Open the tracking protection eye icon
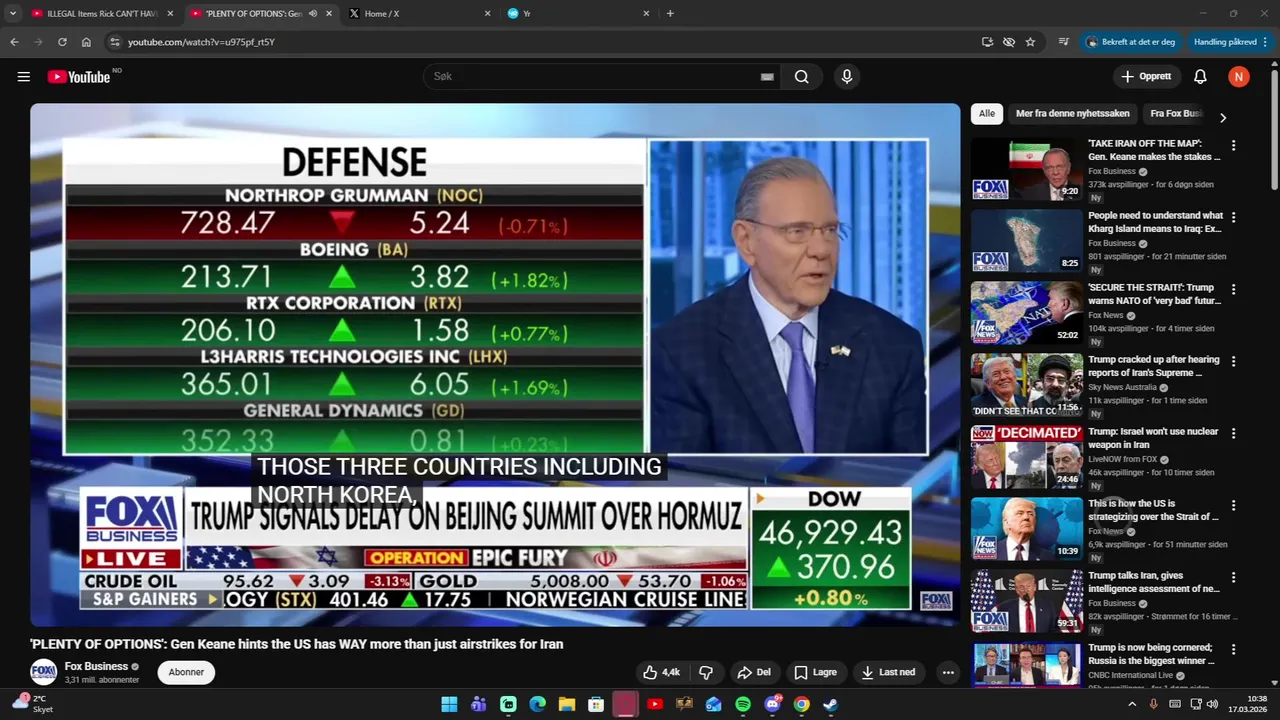 tap(1008, 42)
